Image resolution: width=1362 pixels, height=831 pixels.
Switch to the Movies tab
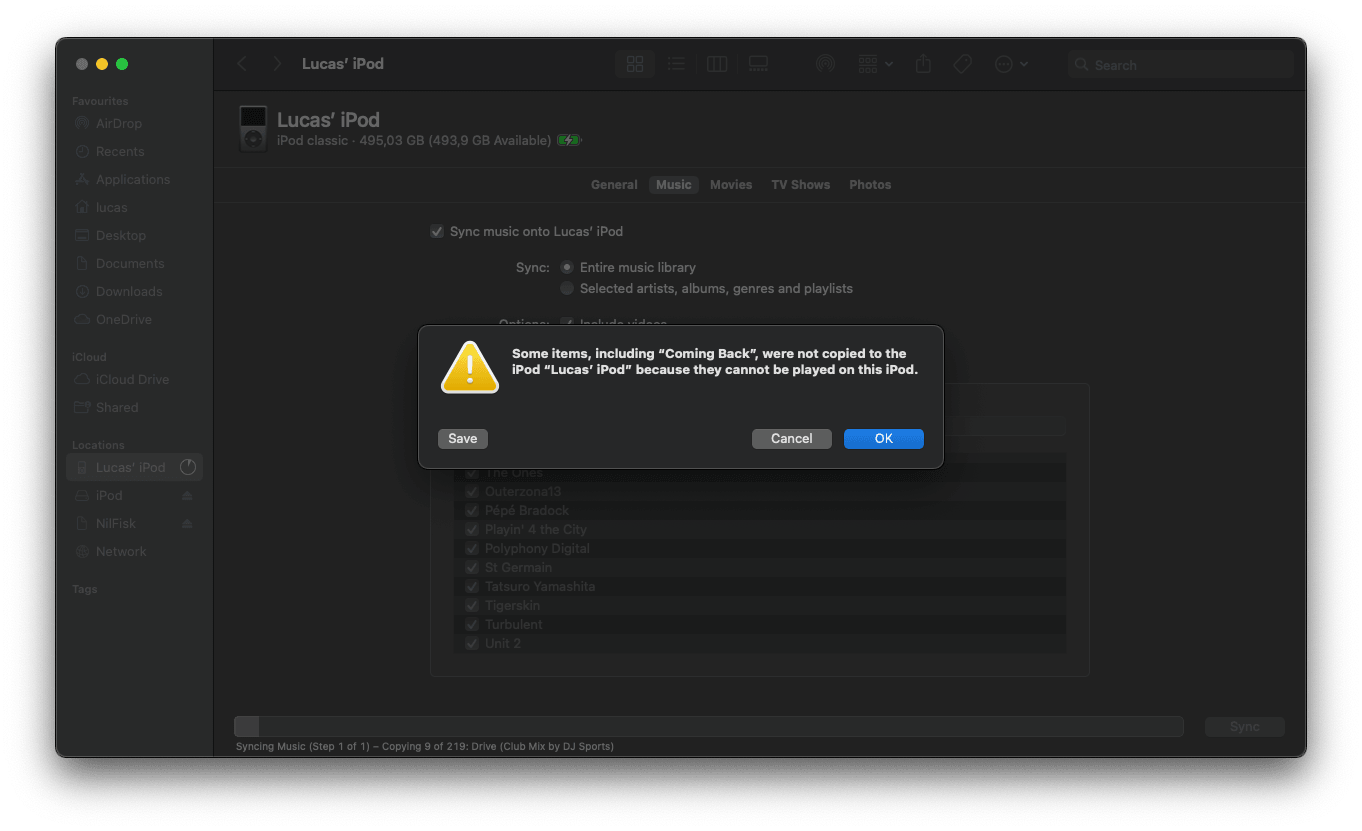pos(731,185)
